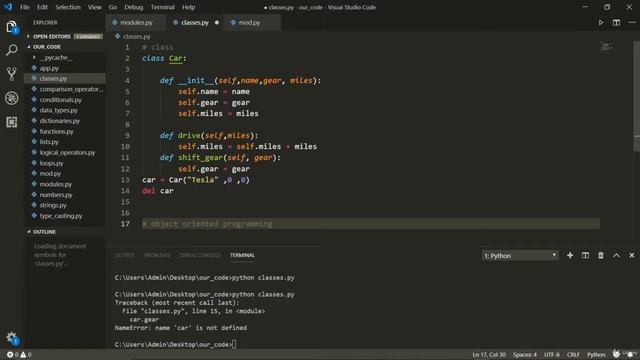Open the Debug menu
640x360 pixels.
click(133, 7)
